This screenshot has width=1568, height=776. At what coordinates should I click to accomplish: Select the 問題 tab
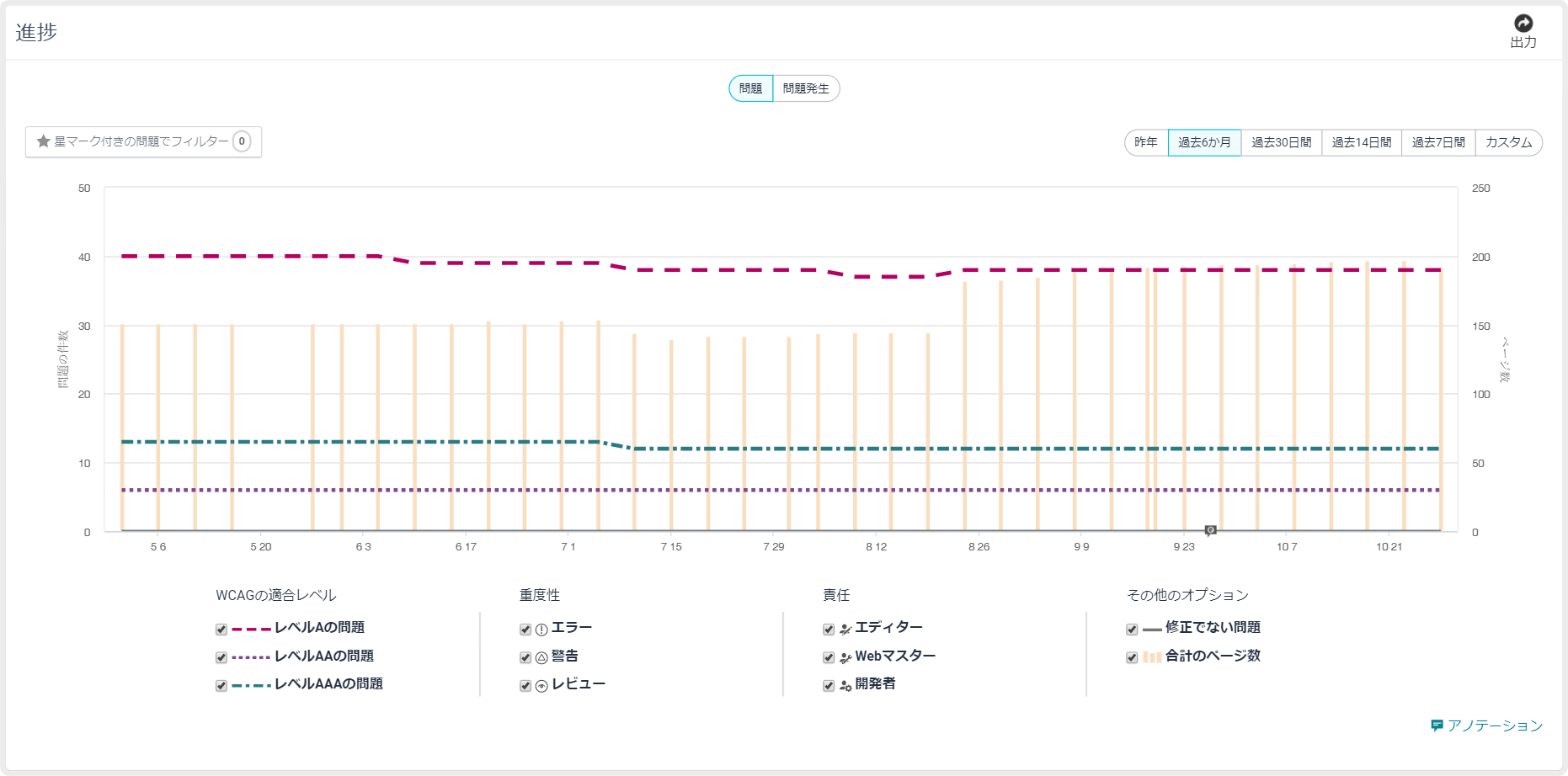click(750, 88)
